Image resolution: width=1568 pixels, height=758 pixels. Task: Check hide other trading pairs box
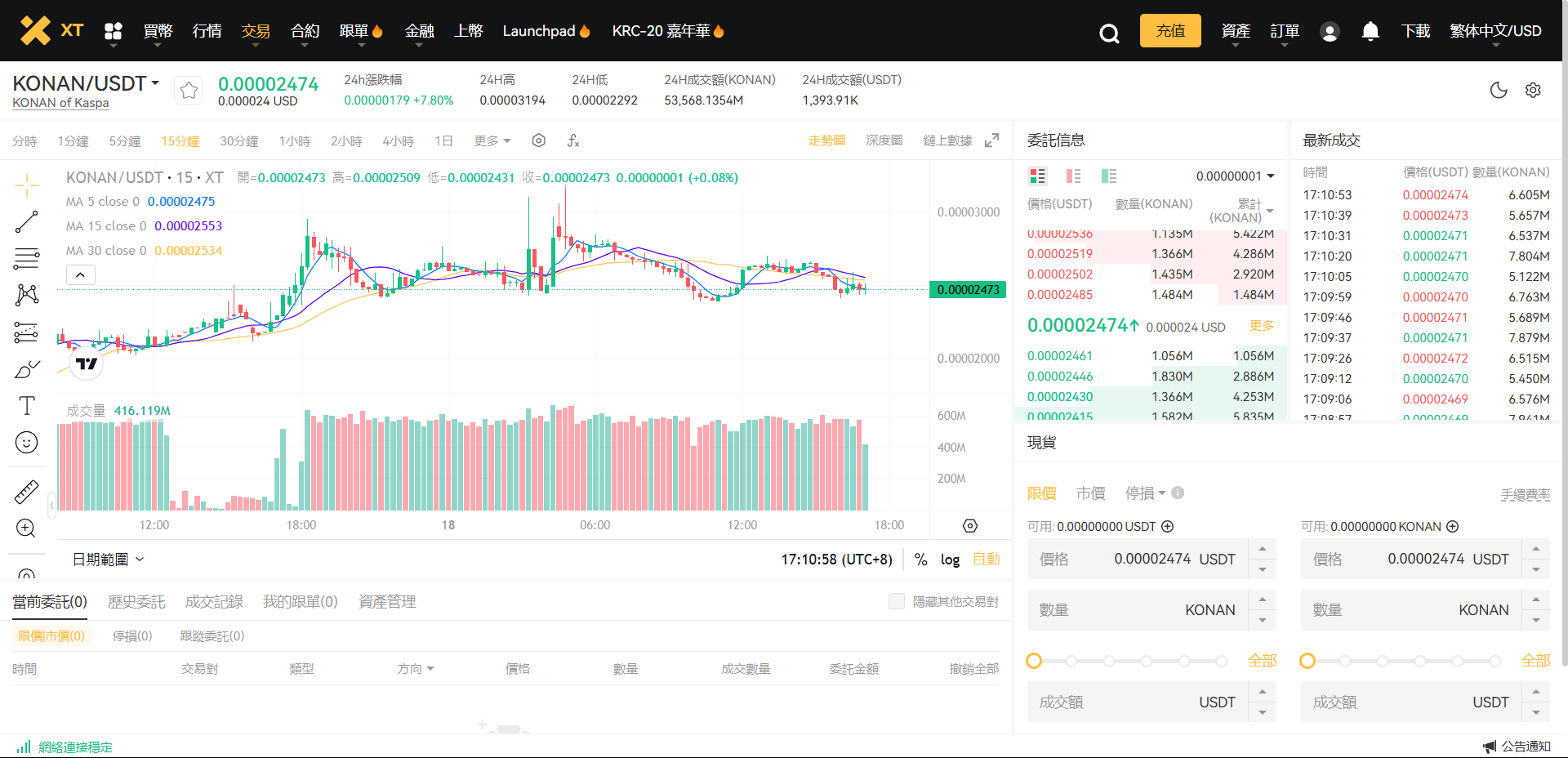pos(897,601)
